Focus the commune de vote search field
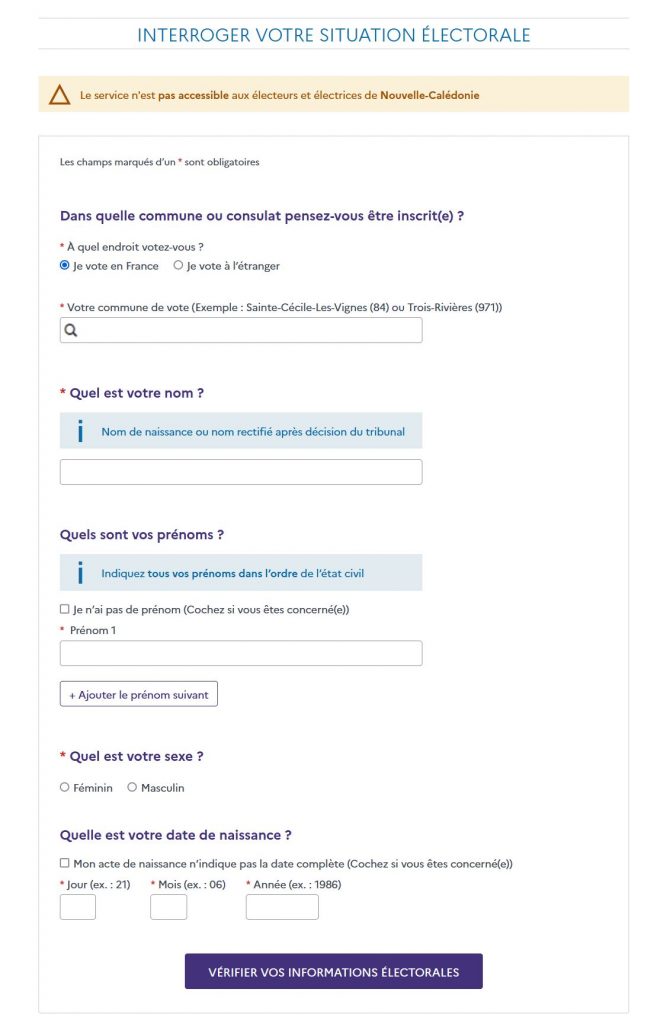 tap(250, 330)
